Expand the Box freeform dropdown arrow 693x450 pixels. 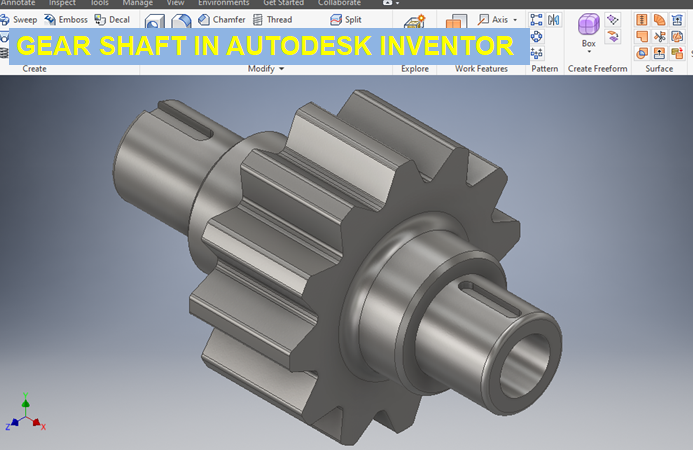pyautogui.click(x=589, y=52)
